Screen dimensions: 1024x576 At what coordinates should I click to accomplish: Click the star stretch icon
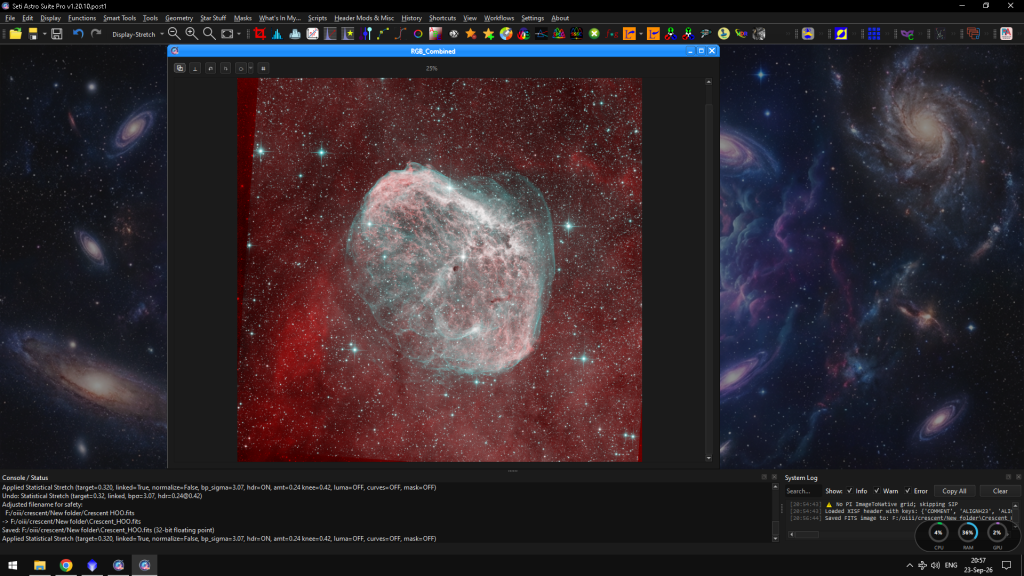coord(348,34)
